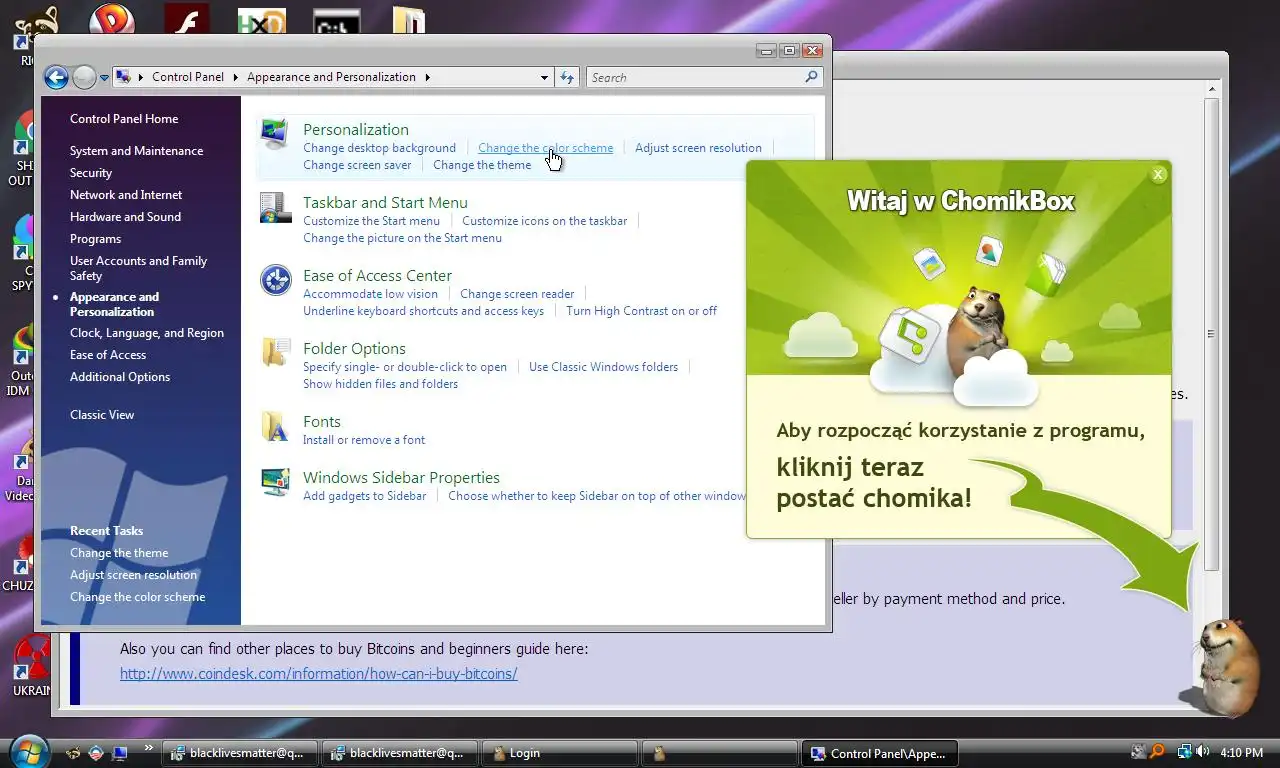Click the third quick launch icon
Image resolution: width=1280 pixels, height=768 pixels.
[x=120, y=752]
